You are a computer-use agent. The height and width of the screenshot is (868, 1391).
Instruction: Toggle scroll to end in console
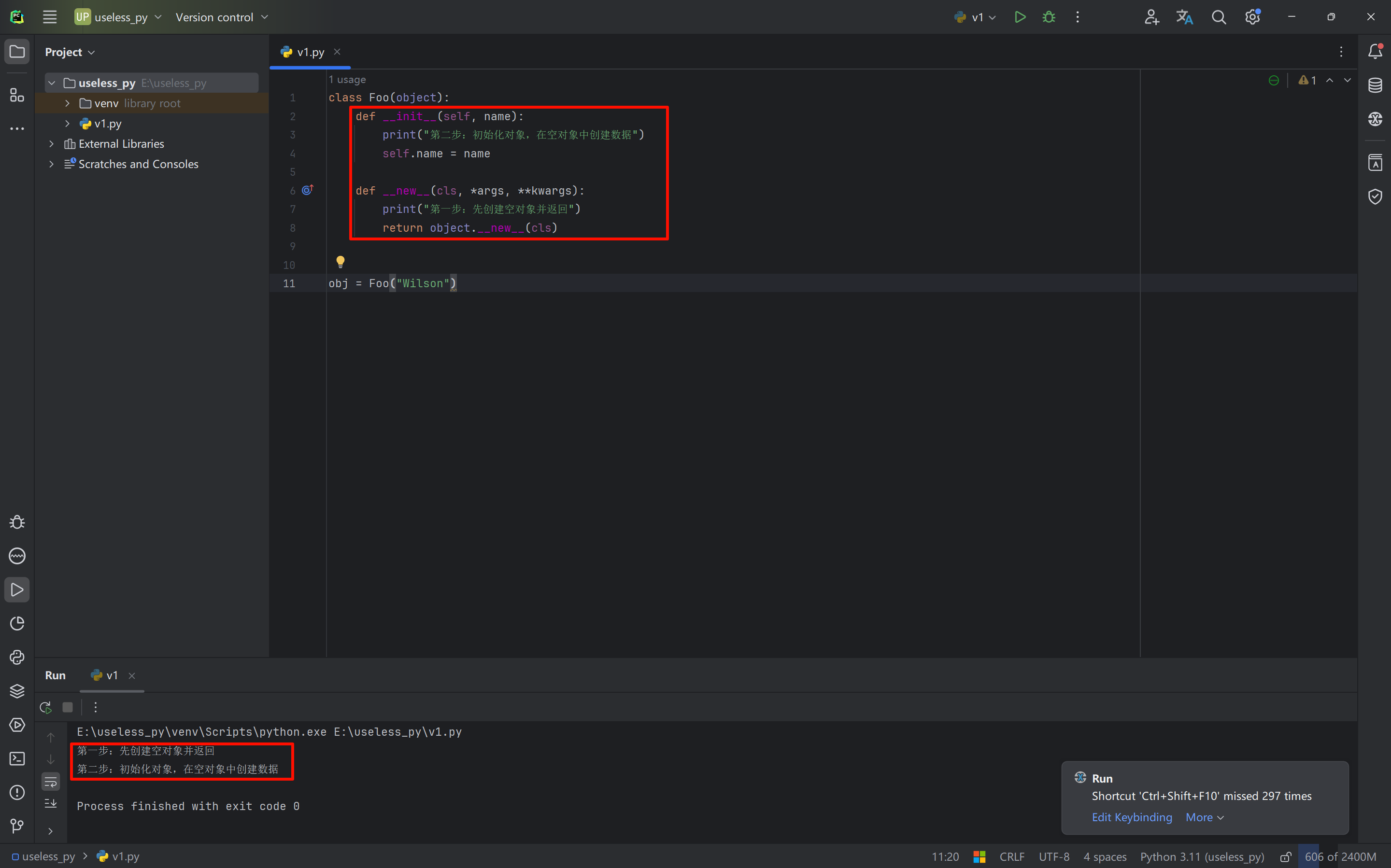point(51,803)
